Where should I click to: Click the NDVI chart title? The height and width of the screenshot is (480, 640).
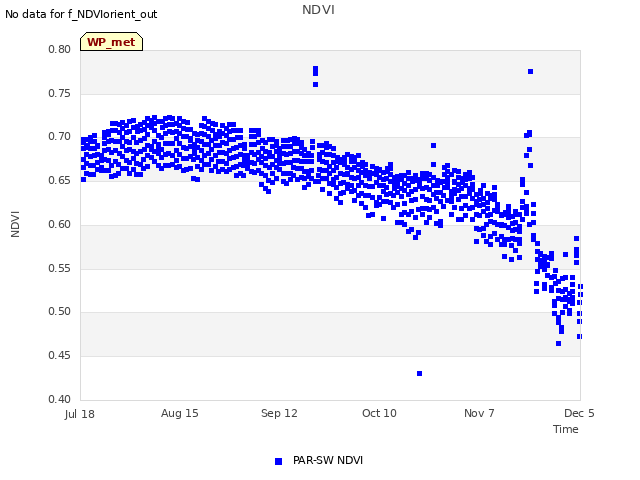point(318,10)
